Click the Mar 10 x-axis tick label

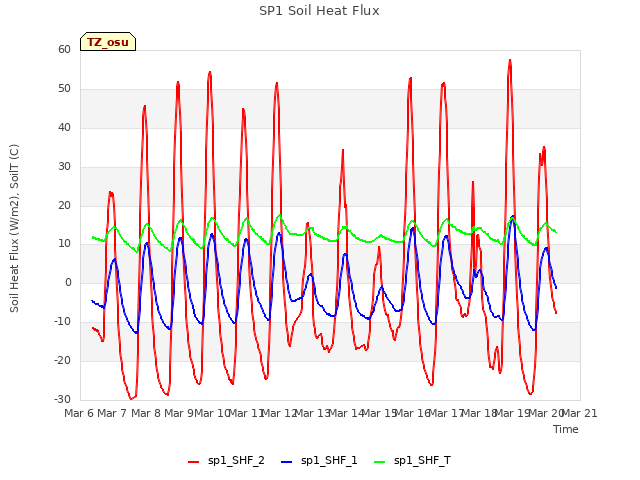212,413
